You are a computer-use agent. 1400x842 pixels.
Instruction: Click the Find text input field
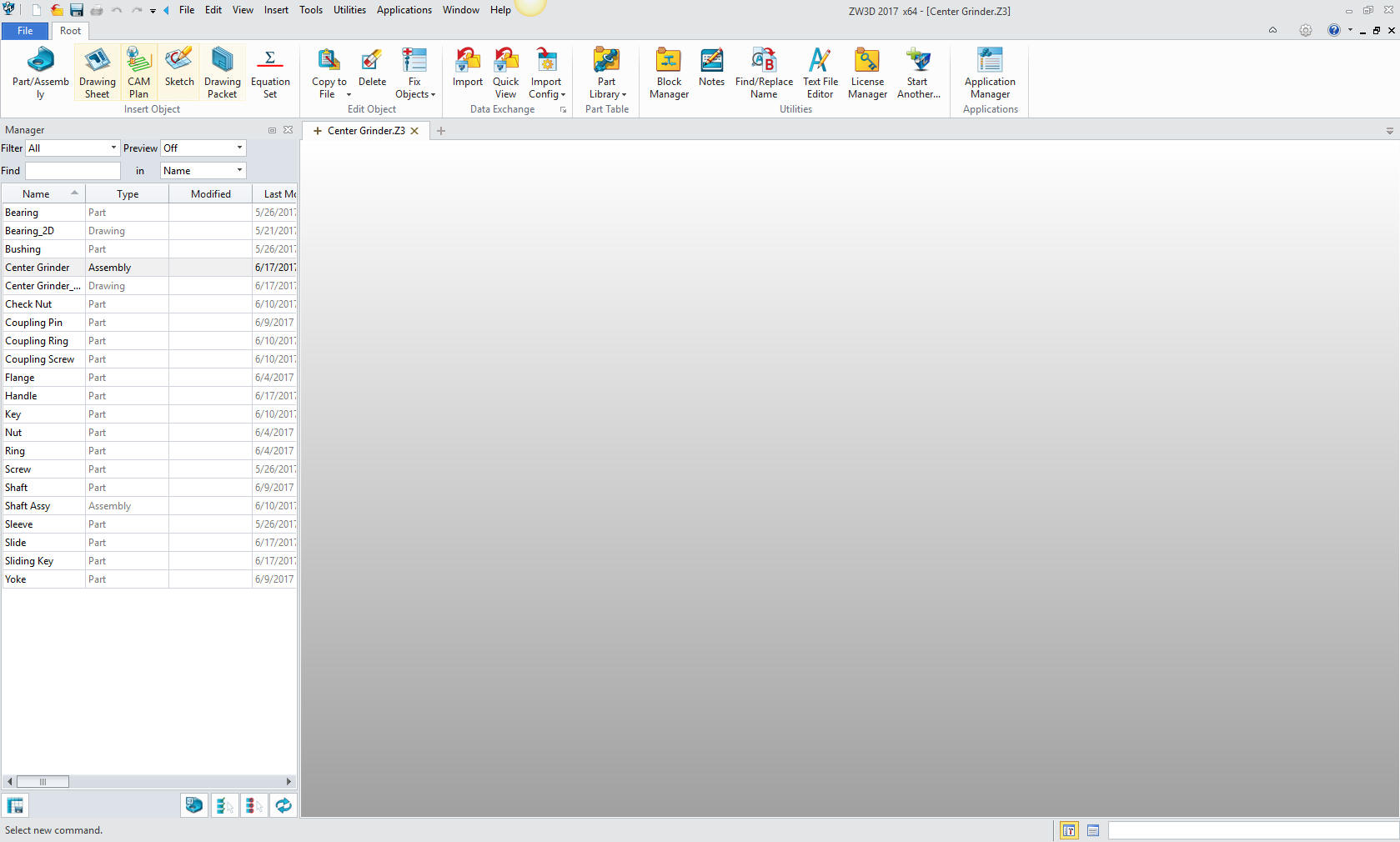[x=73, y=170]
